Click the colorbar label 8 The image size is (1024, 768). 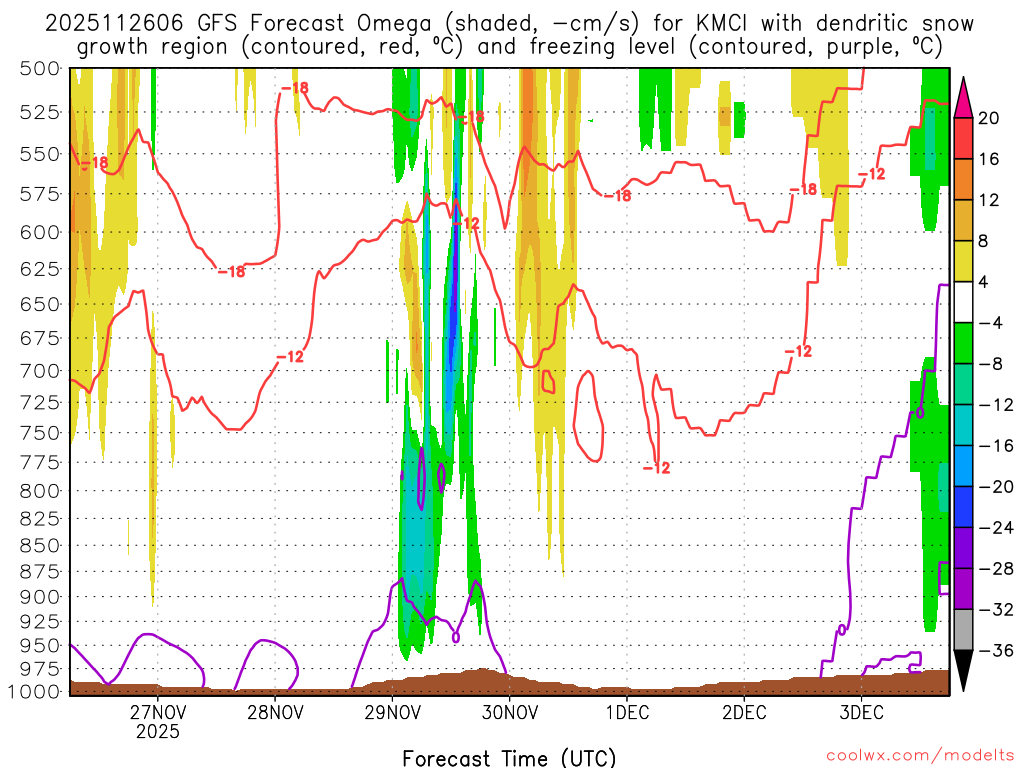984,242
